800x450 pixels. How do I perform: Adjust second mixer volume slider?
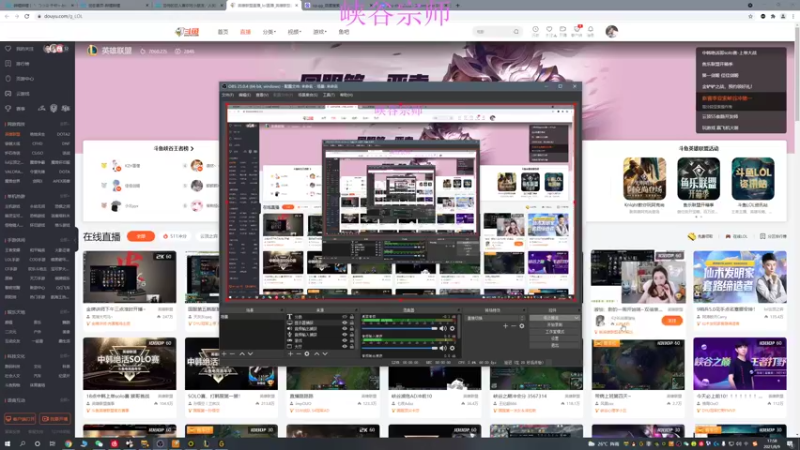(x=399, y=348)
